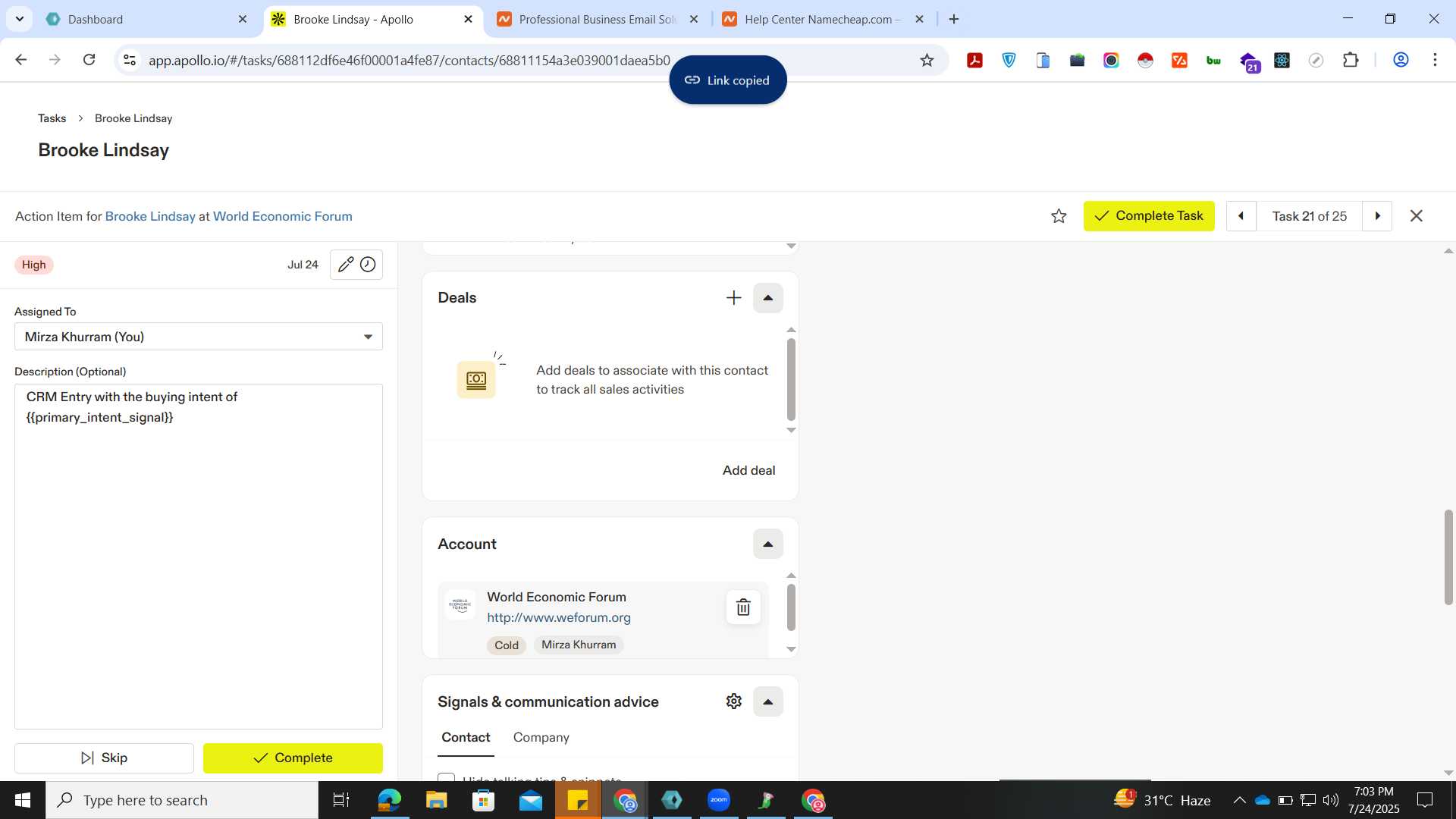Reload the page

(x=89, y=60)
